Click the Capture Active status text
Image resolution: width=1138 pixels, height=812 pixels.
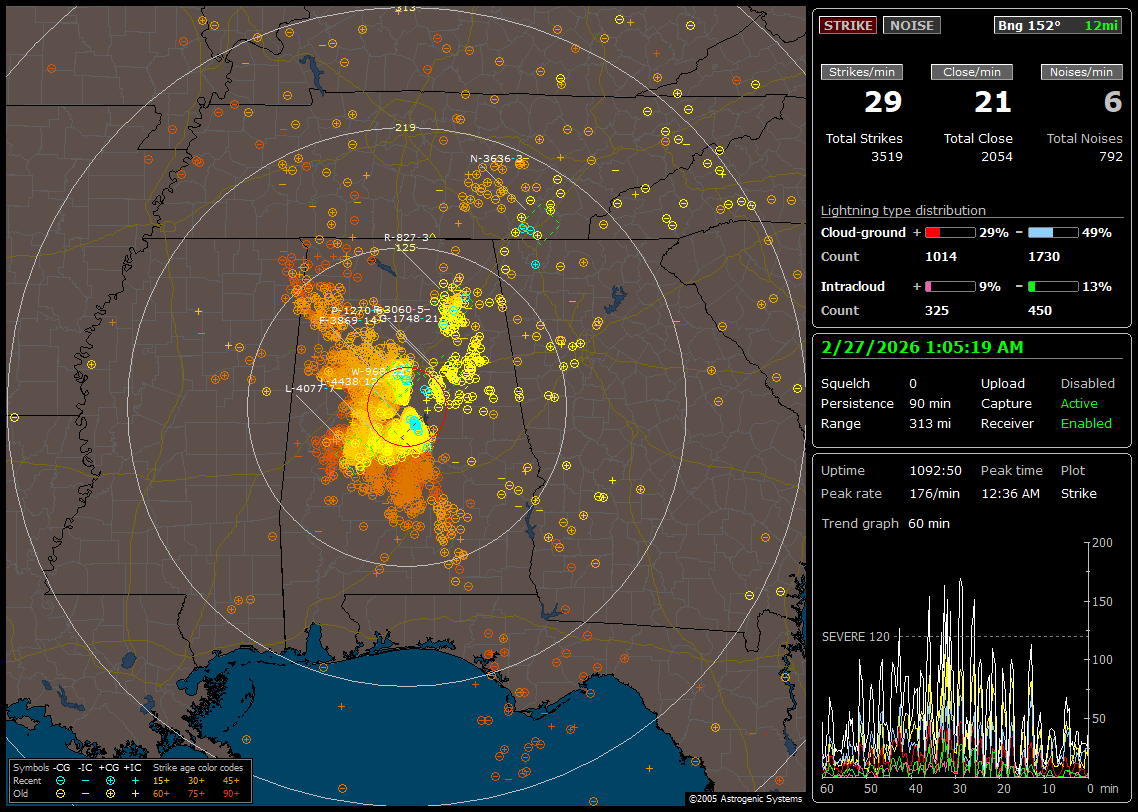(1079, 403)
